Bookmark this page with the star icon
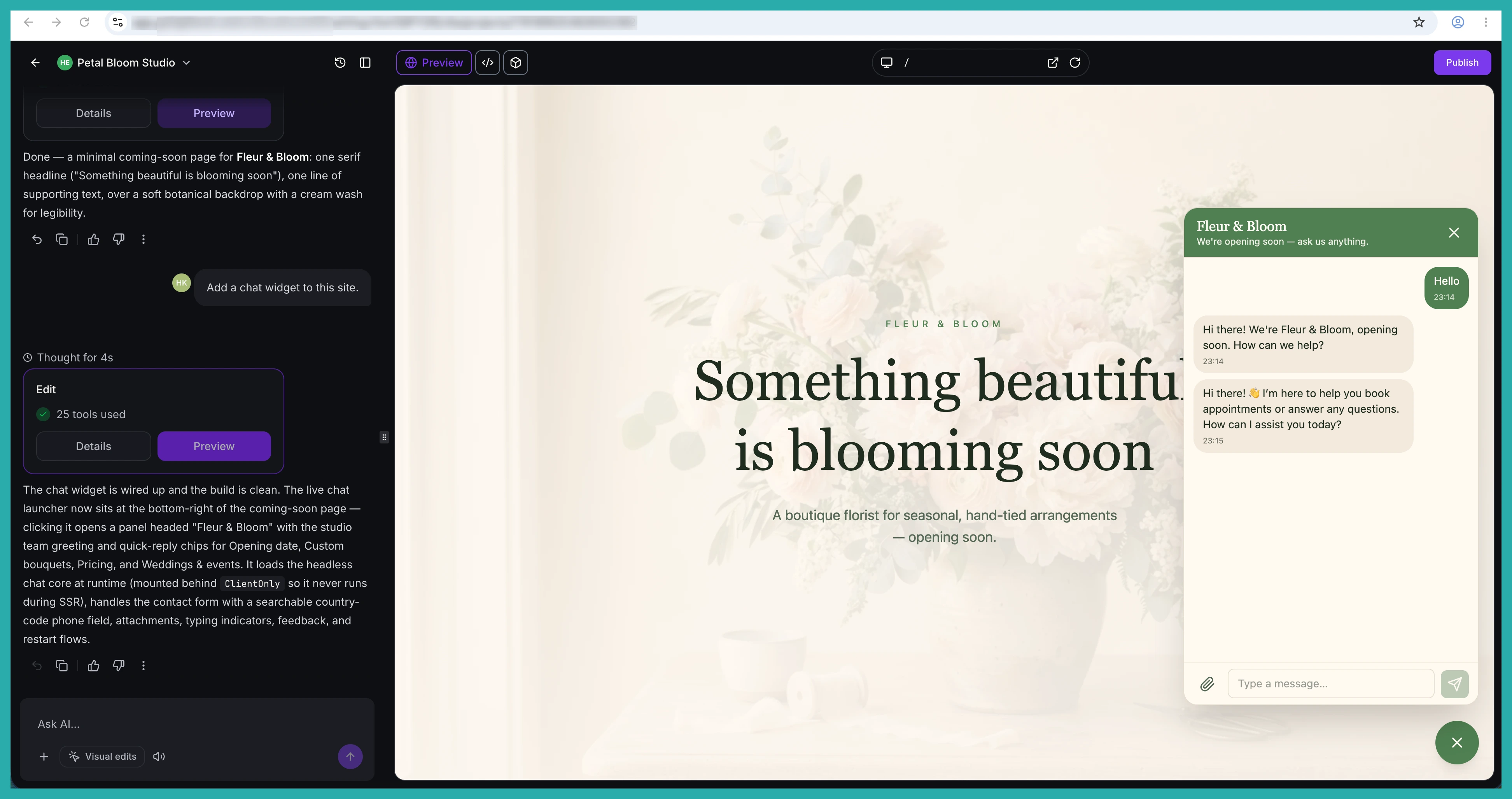 click(1419, 22)
